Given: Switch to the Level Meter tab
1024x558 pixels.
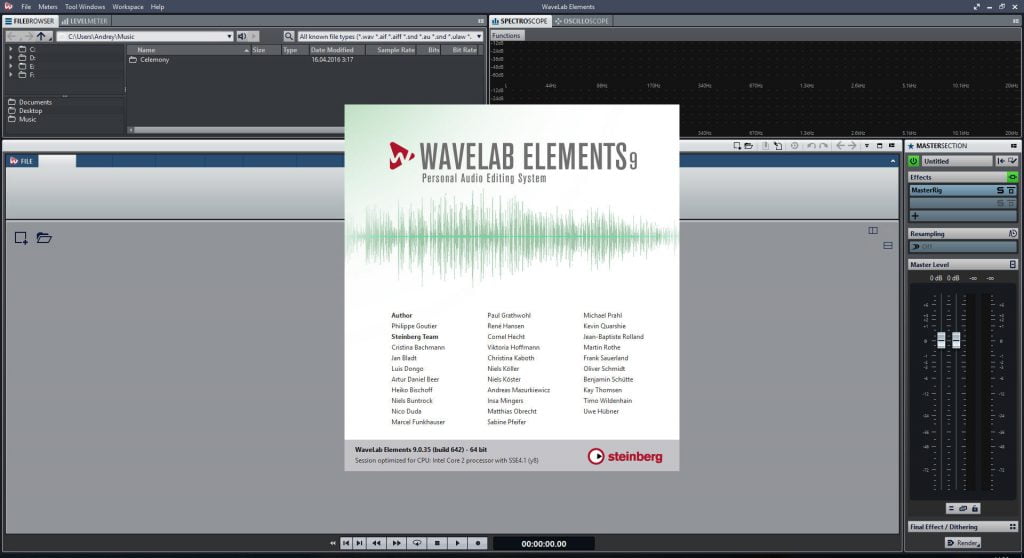Looking at the screenshot, I should pos(84,21).
